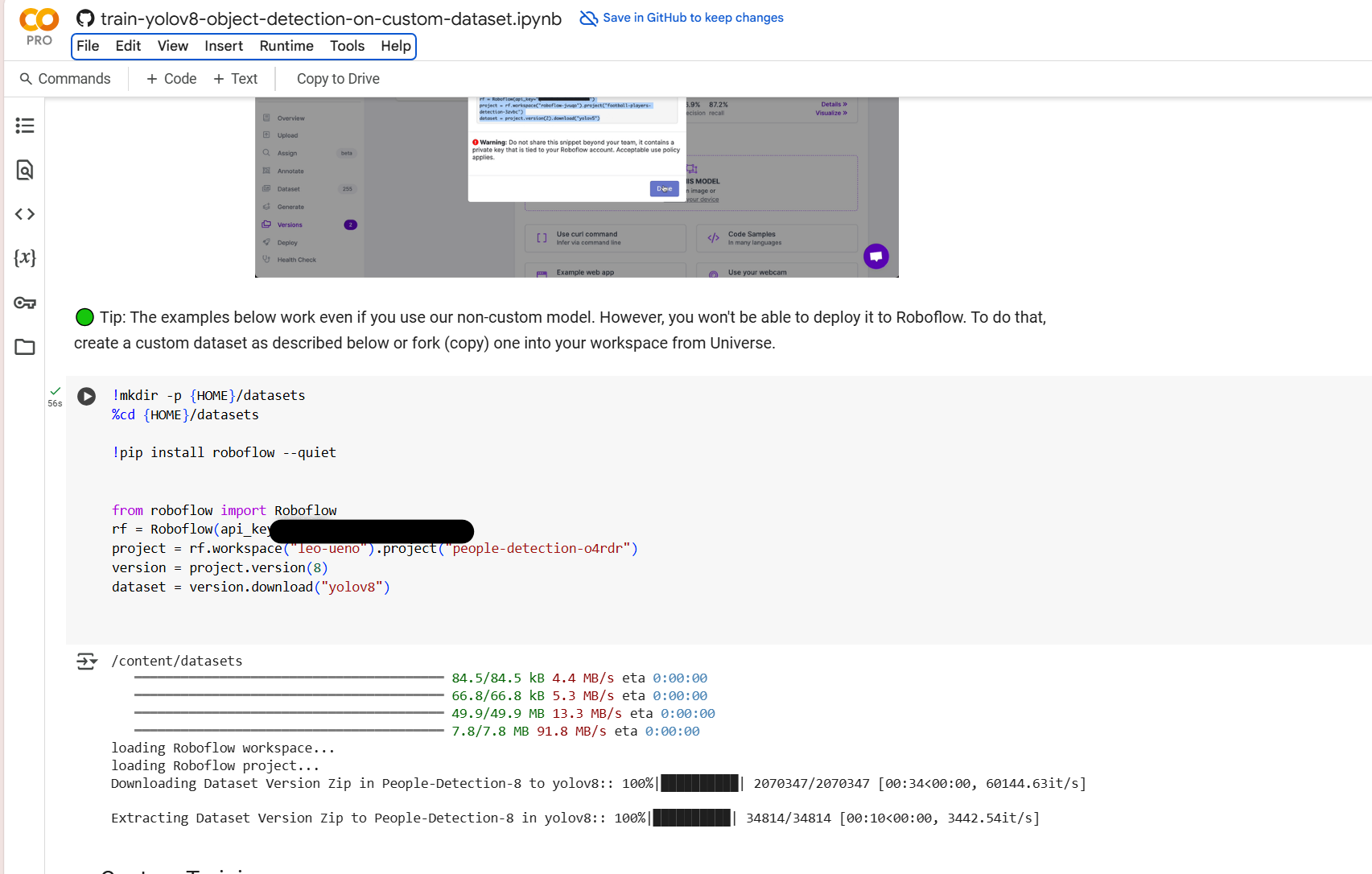The height and width of the screenshot is (874, 1372).
Task: Add a new Text cell
Action: click(x=236, y=79)
